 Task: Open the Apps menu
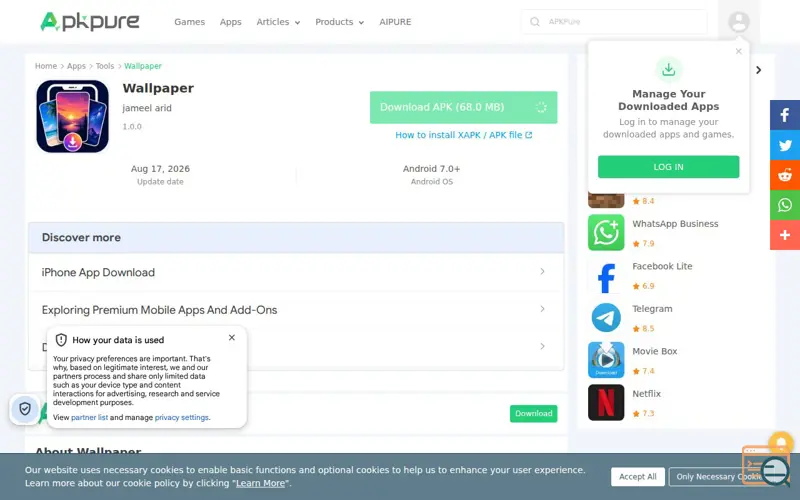(231, 22)
